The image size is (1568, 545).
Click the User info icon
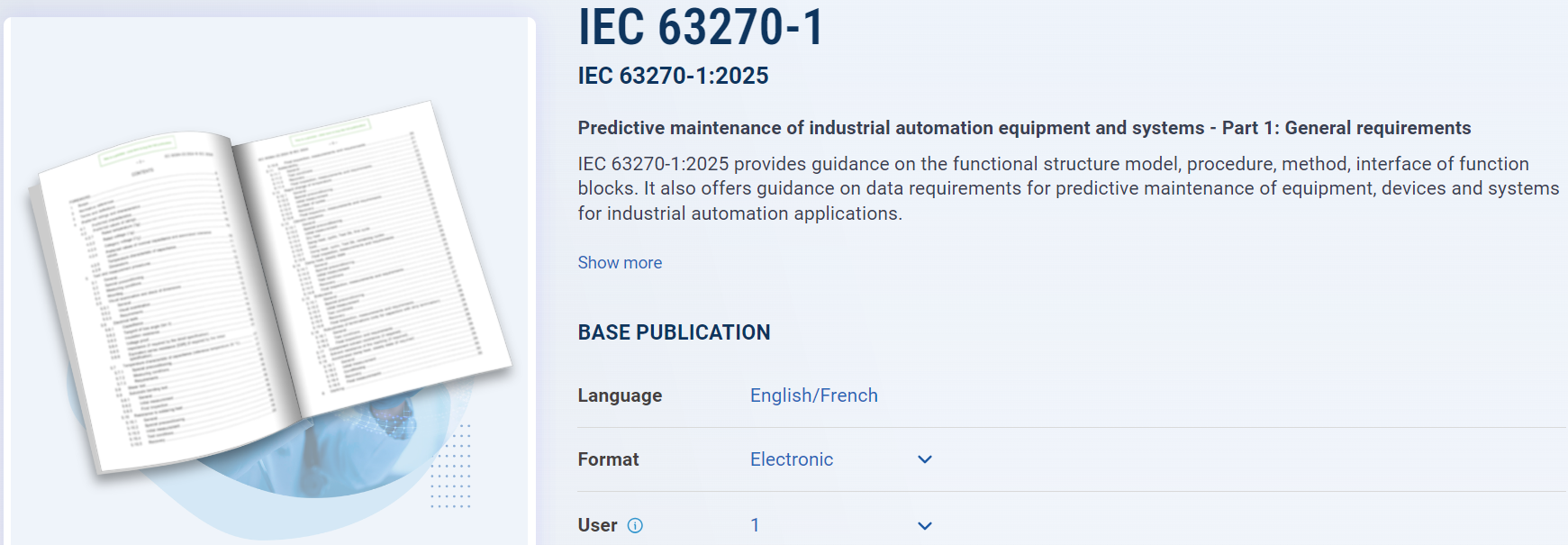click(x=635, y=525)
